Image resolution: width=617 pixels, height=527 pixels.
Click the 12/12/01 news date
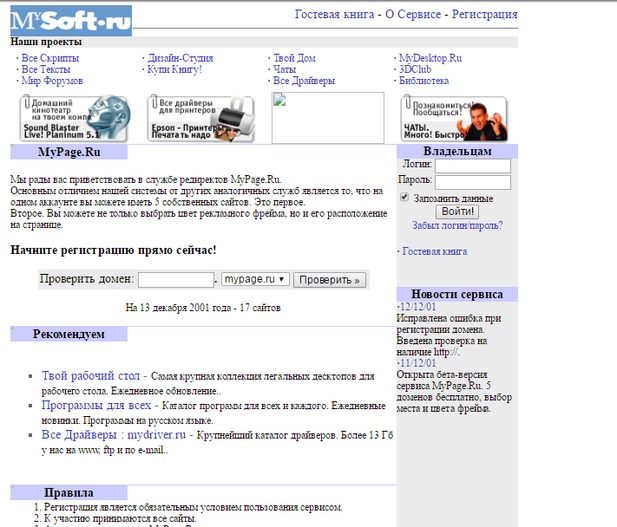(417, 307)
